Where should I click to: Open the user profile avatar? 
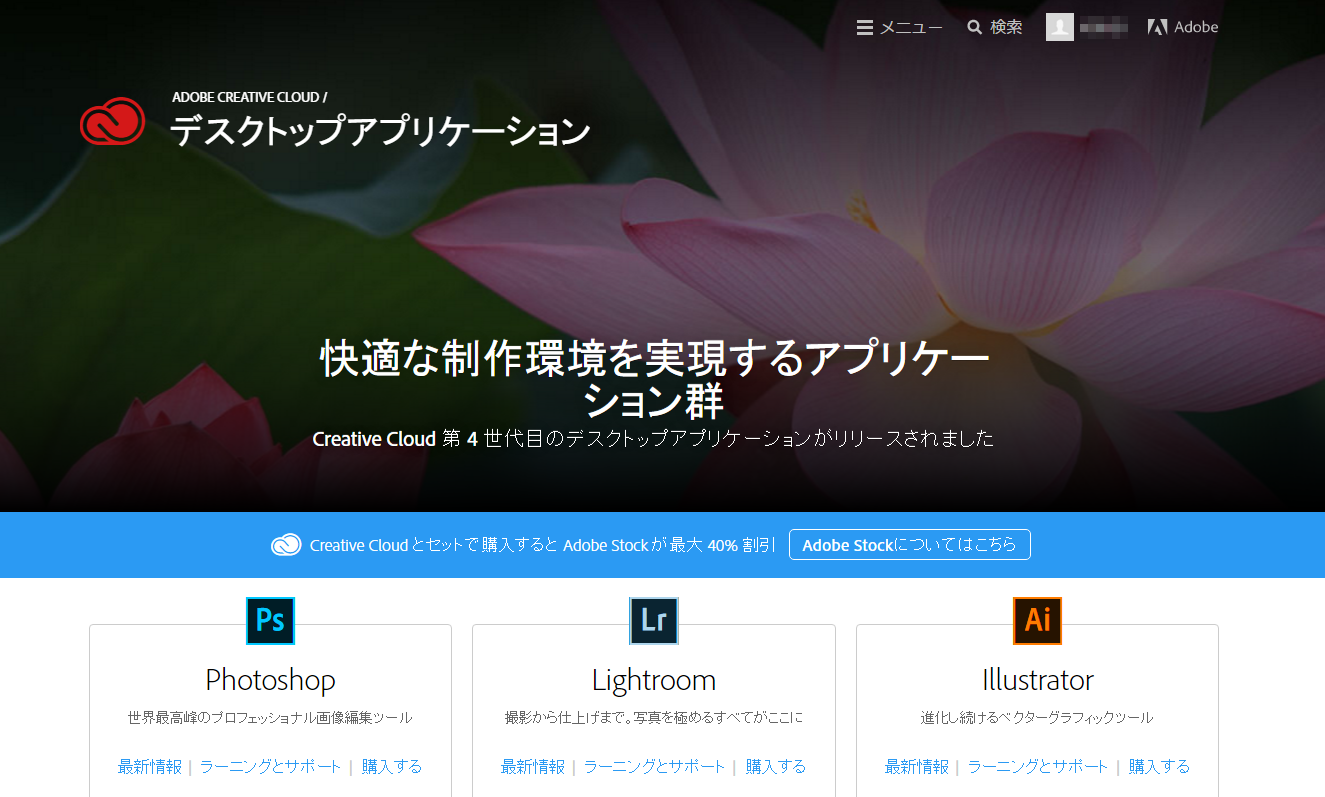coord(1060,27)
